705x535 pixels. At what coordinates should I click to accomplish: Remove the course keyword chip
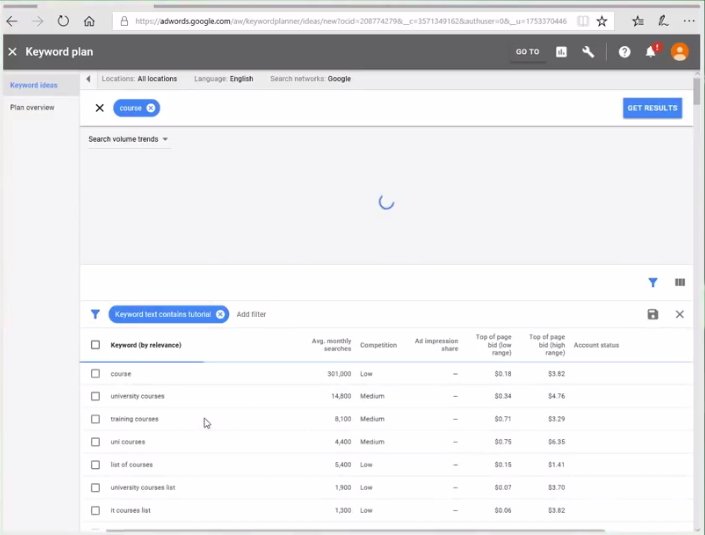point(151,108)
